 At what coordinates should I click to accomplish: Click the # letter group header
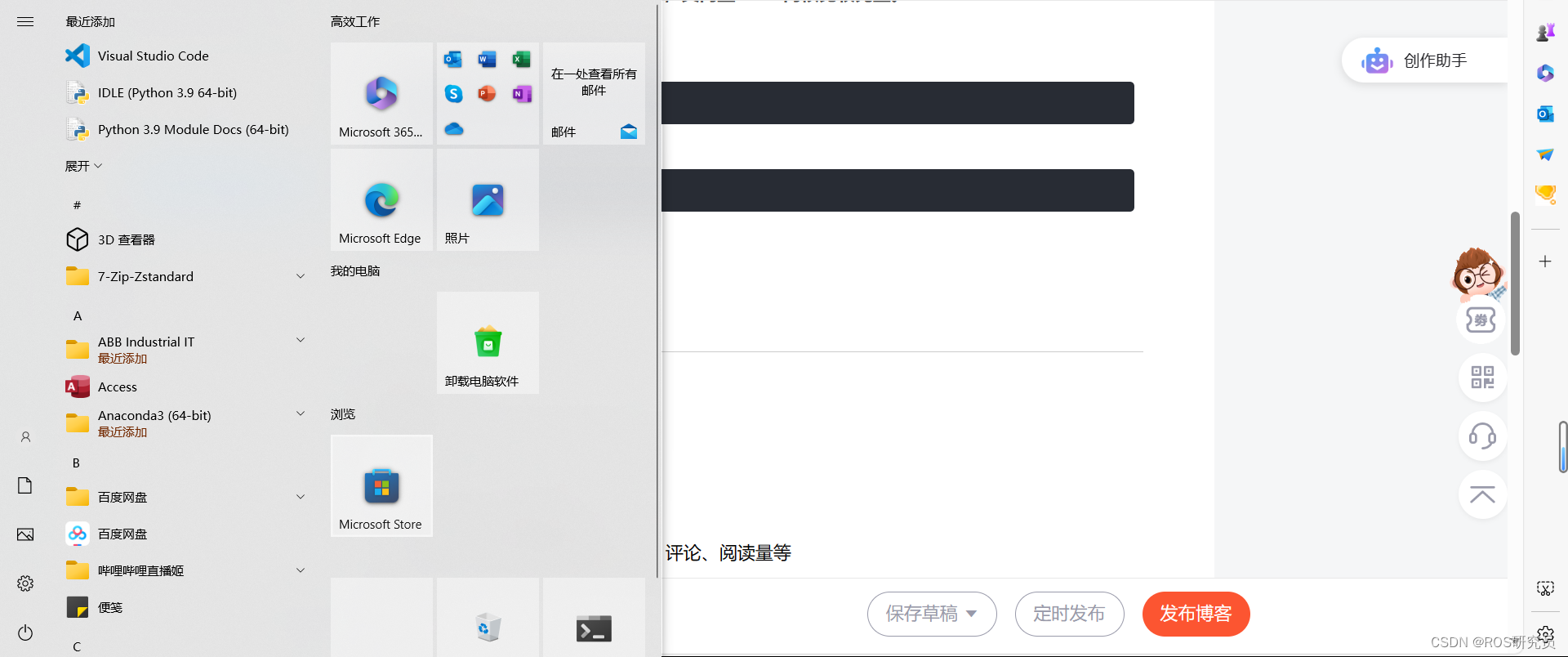click(x=77, y=205)
